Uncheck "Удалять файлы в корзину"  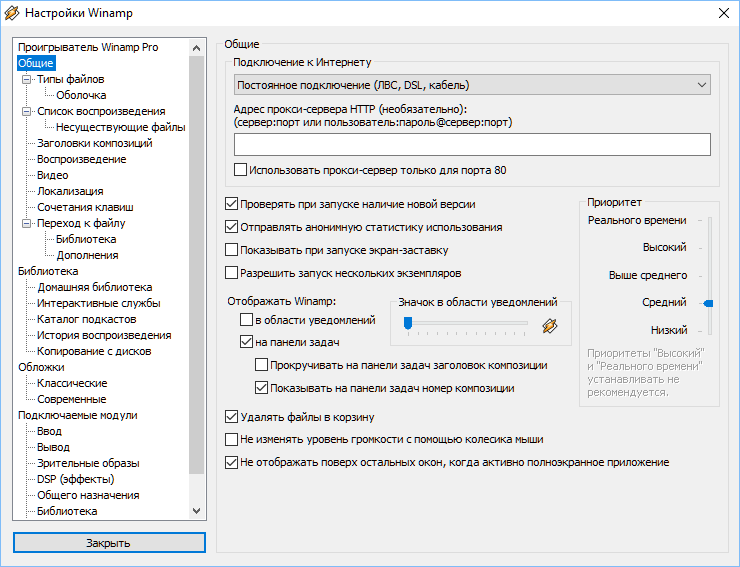pyautogui.click(x=233, y=417)
